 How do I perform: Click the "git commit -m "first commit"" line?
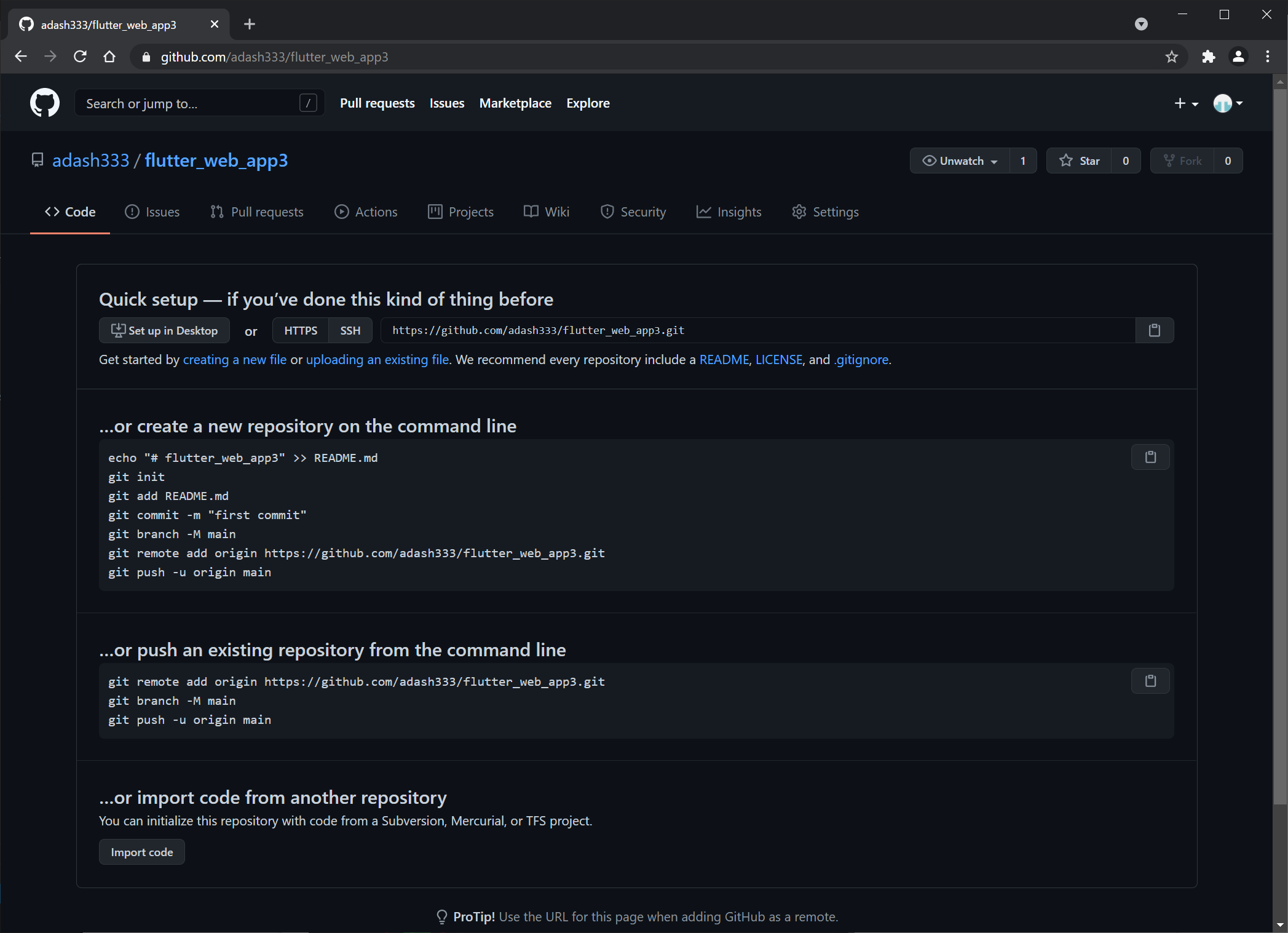tap(207, 515)
